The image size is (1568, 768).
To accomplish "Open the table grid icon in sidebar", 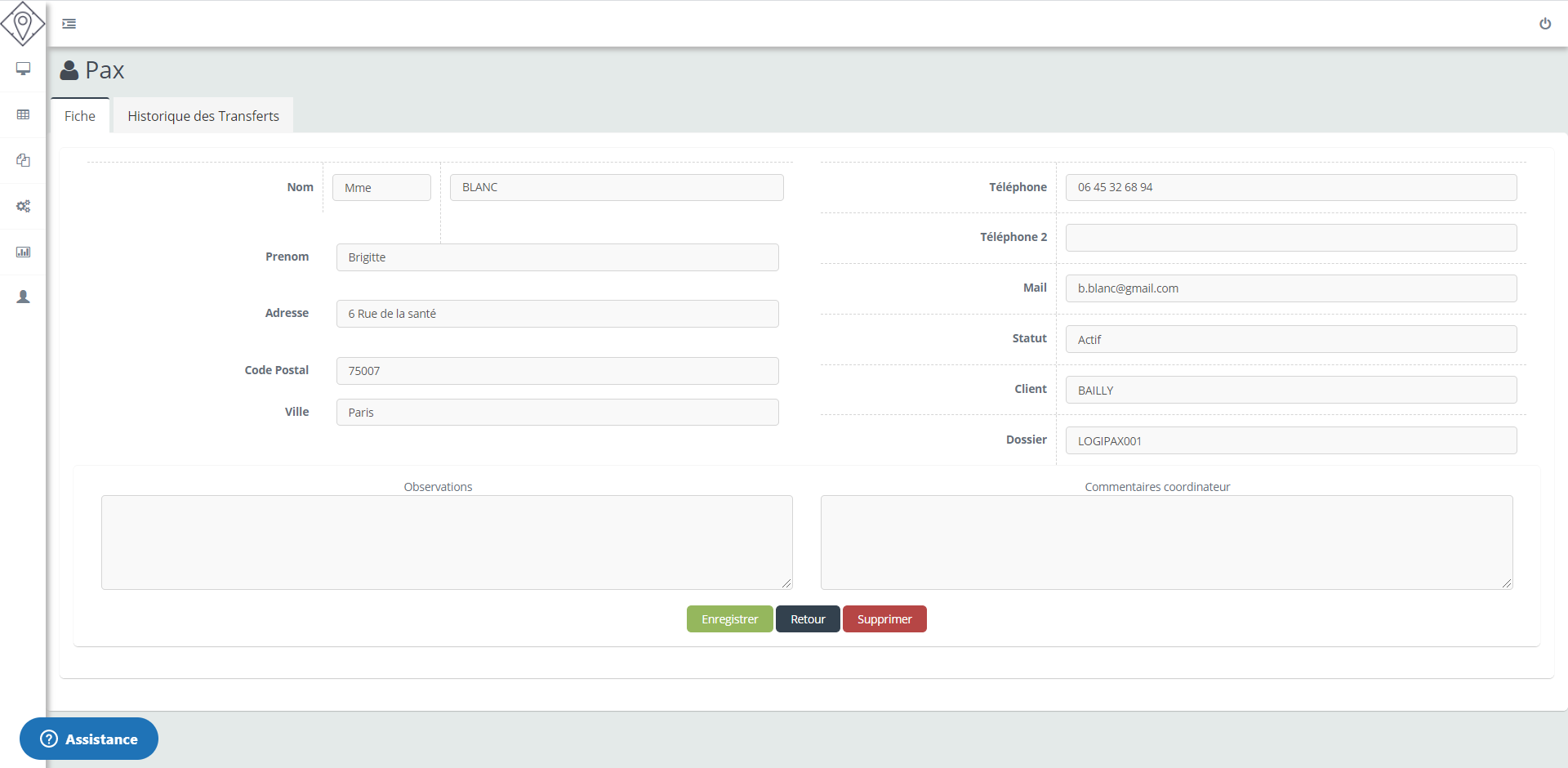I will [23, 114].
